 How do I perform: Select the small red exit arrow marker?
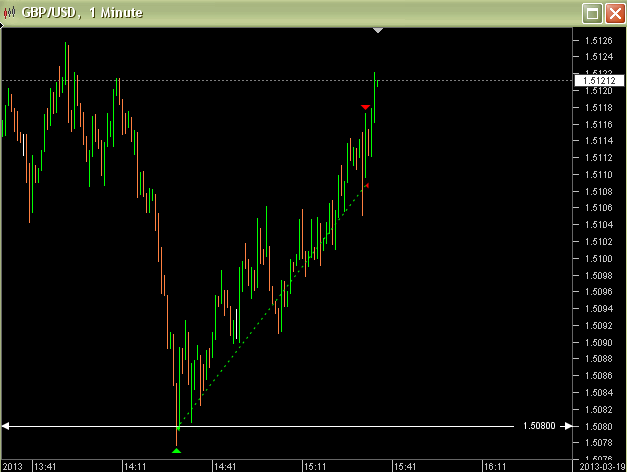(366, 185)
